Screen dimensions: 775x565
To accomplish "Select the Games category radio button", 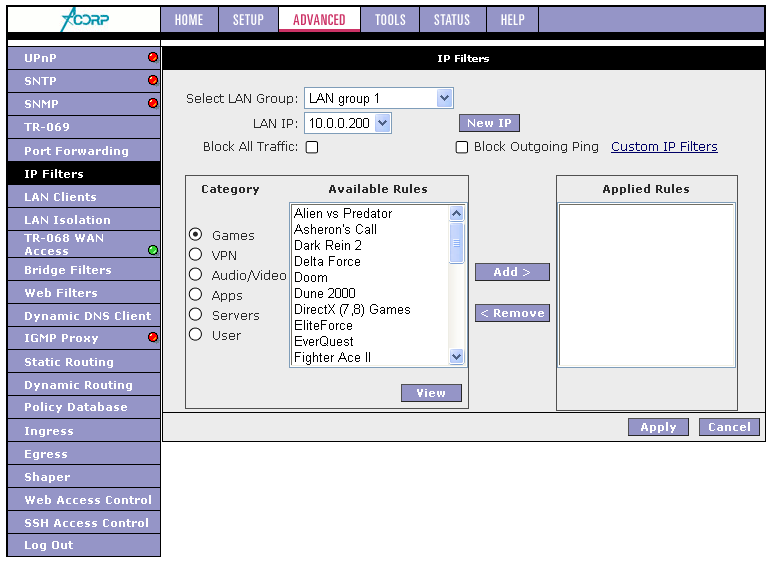I will tap(196, 234).
